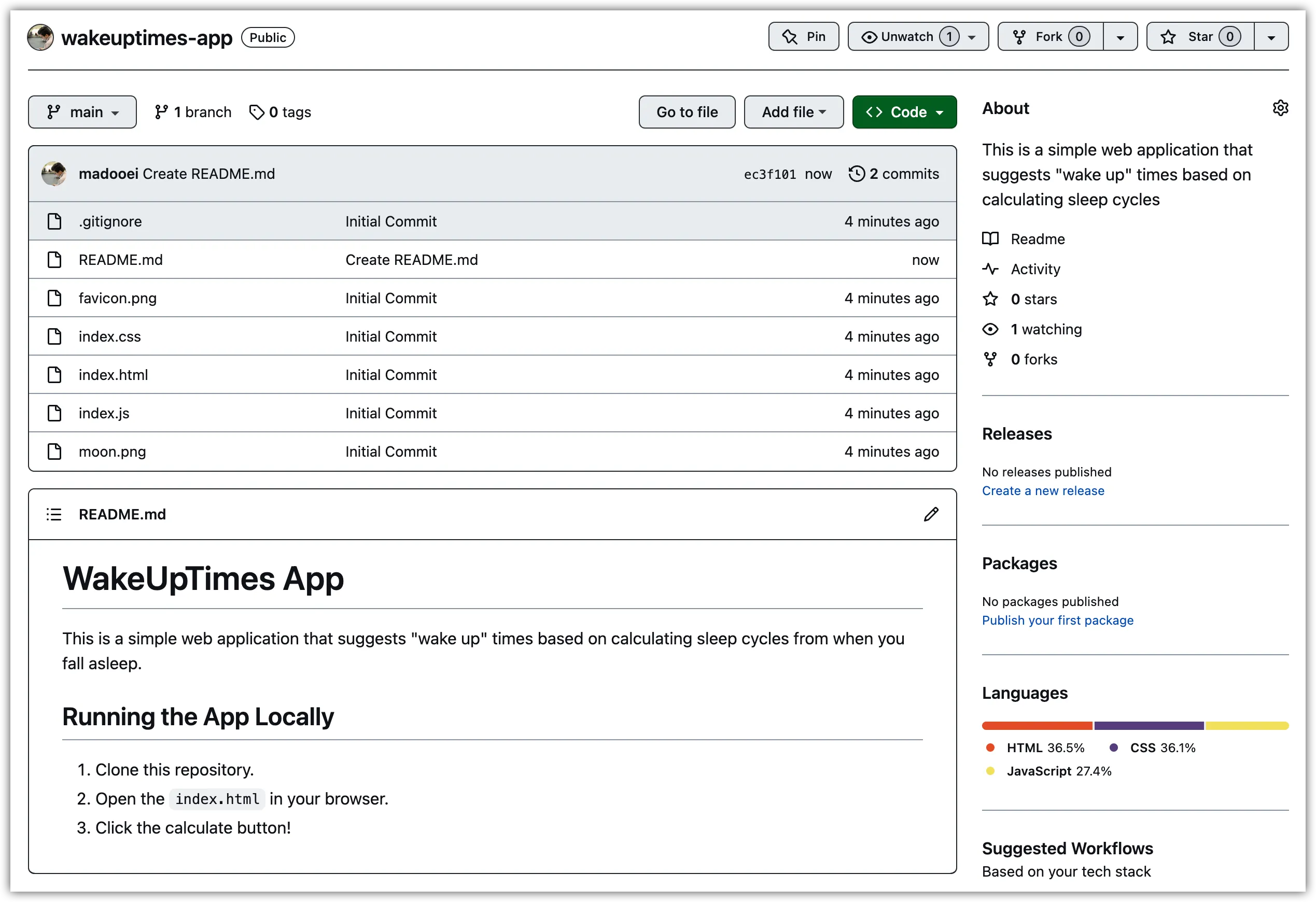Open the Initial Commit message on the moon.png row

tap(391, 453)
